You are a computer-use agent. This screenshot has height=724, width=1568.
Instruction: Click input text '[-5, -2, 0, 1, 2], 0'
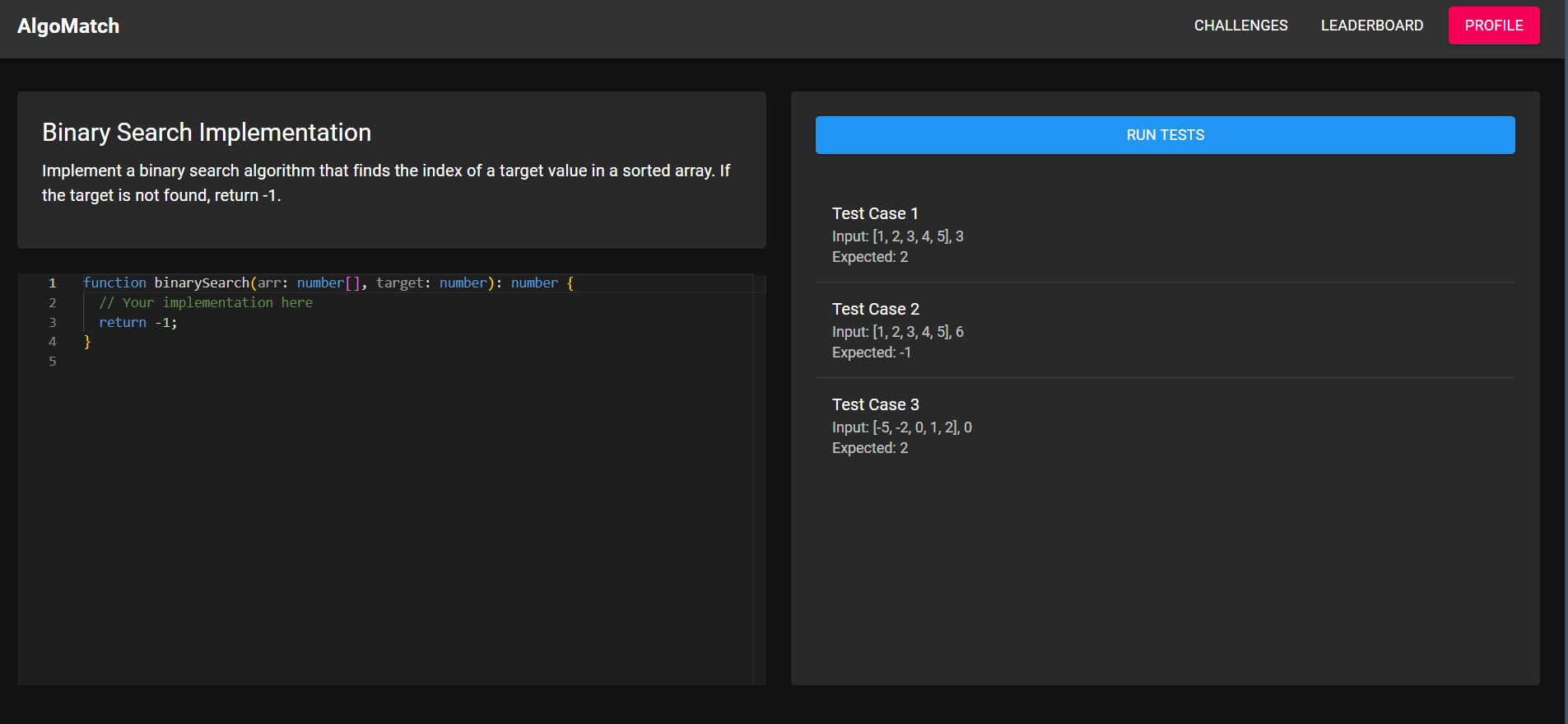pyautogui.click(x=922, y=427)
